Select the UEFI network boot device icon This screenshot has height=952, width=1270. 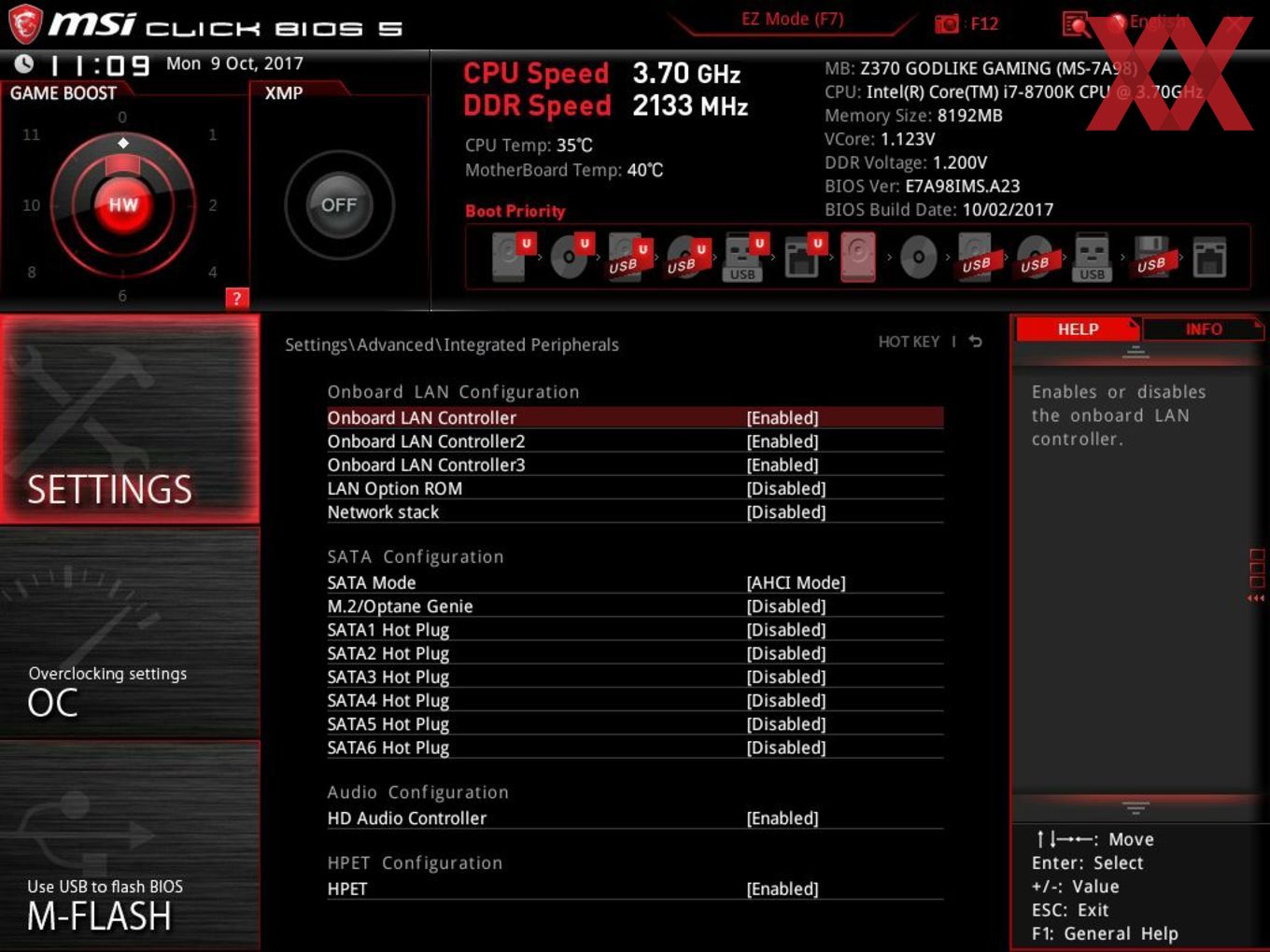[803, 257]
